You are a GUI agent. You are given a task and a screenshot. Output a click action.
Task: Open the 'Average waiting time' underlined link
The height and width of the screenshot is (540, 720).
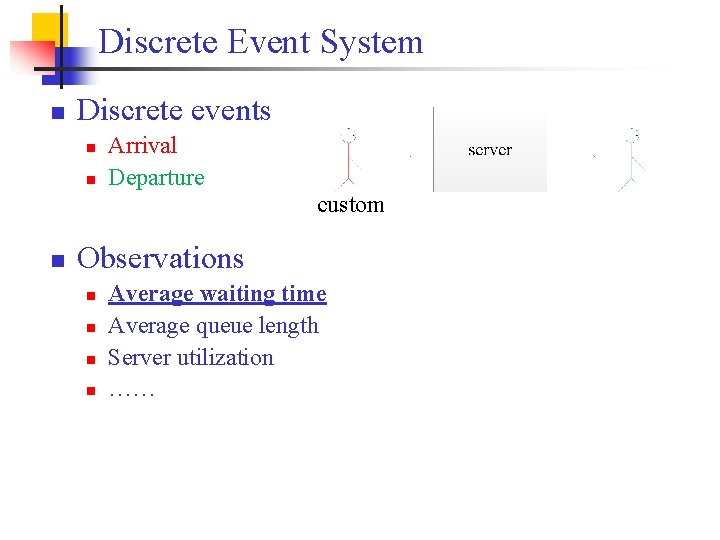[217, 294]
